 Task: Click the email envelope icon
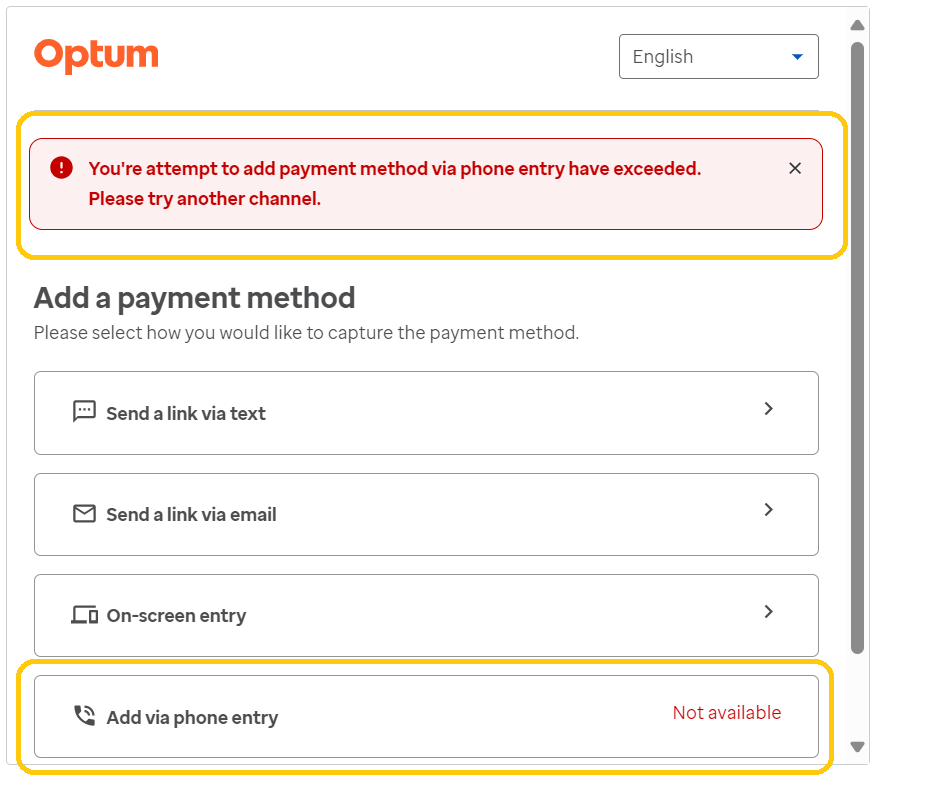click(x=84, y=514)
